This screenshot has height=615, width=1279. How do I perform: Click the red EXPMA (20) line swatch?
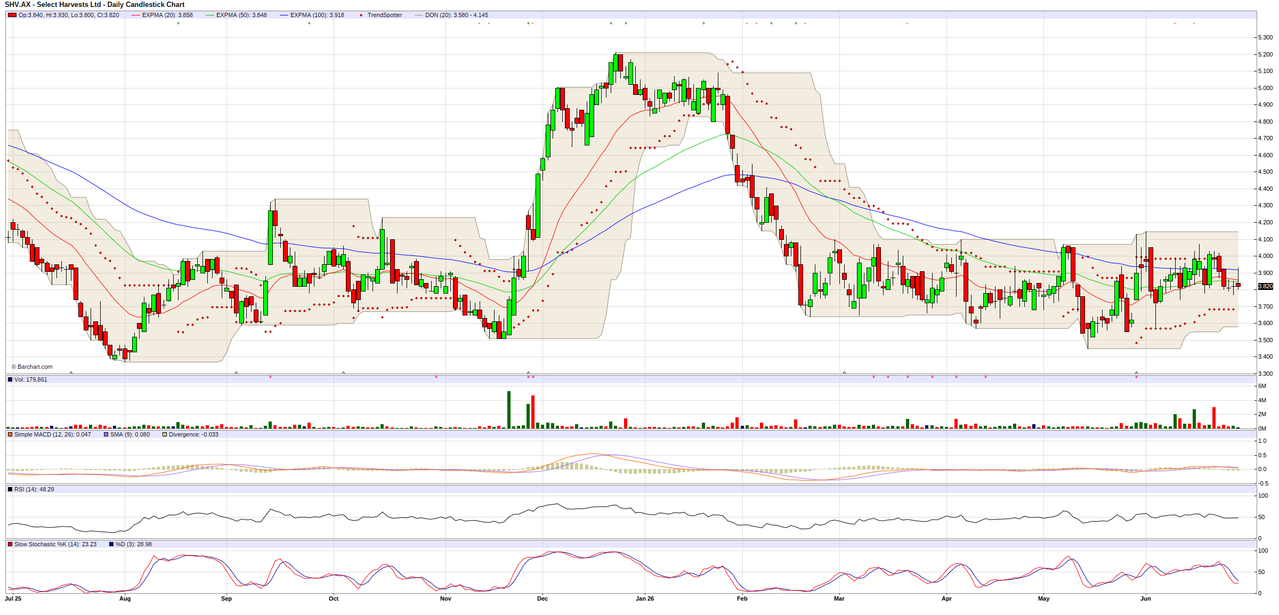135,15
